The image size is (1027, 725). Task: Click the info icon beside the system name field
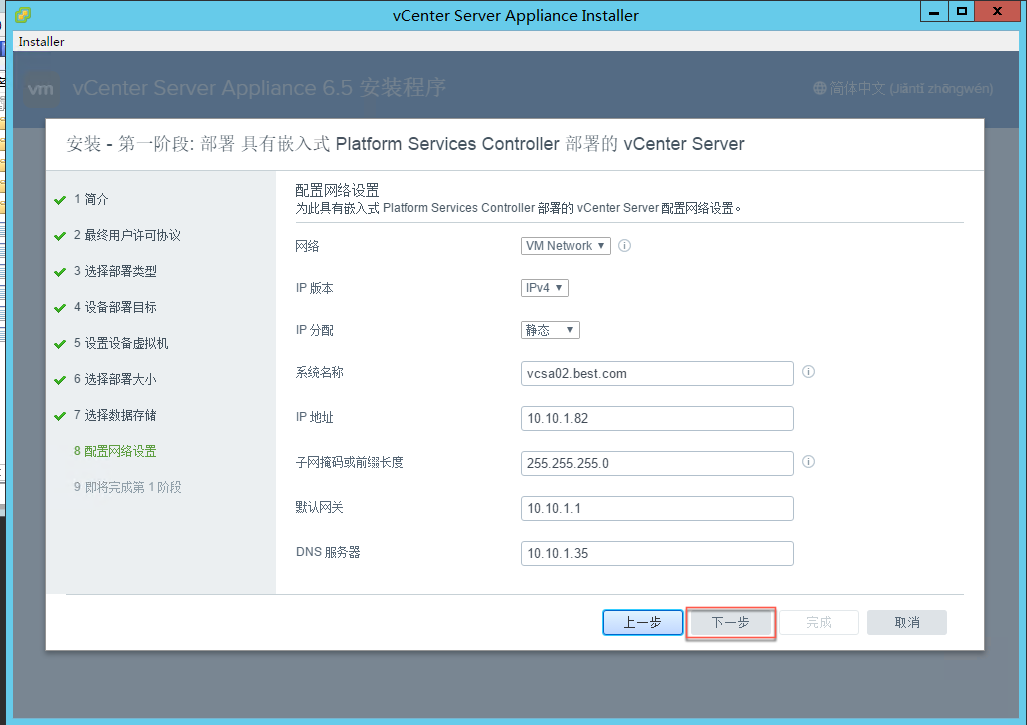808,371
